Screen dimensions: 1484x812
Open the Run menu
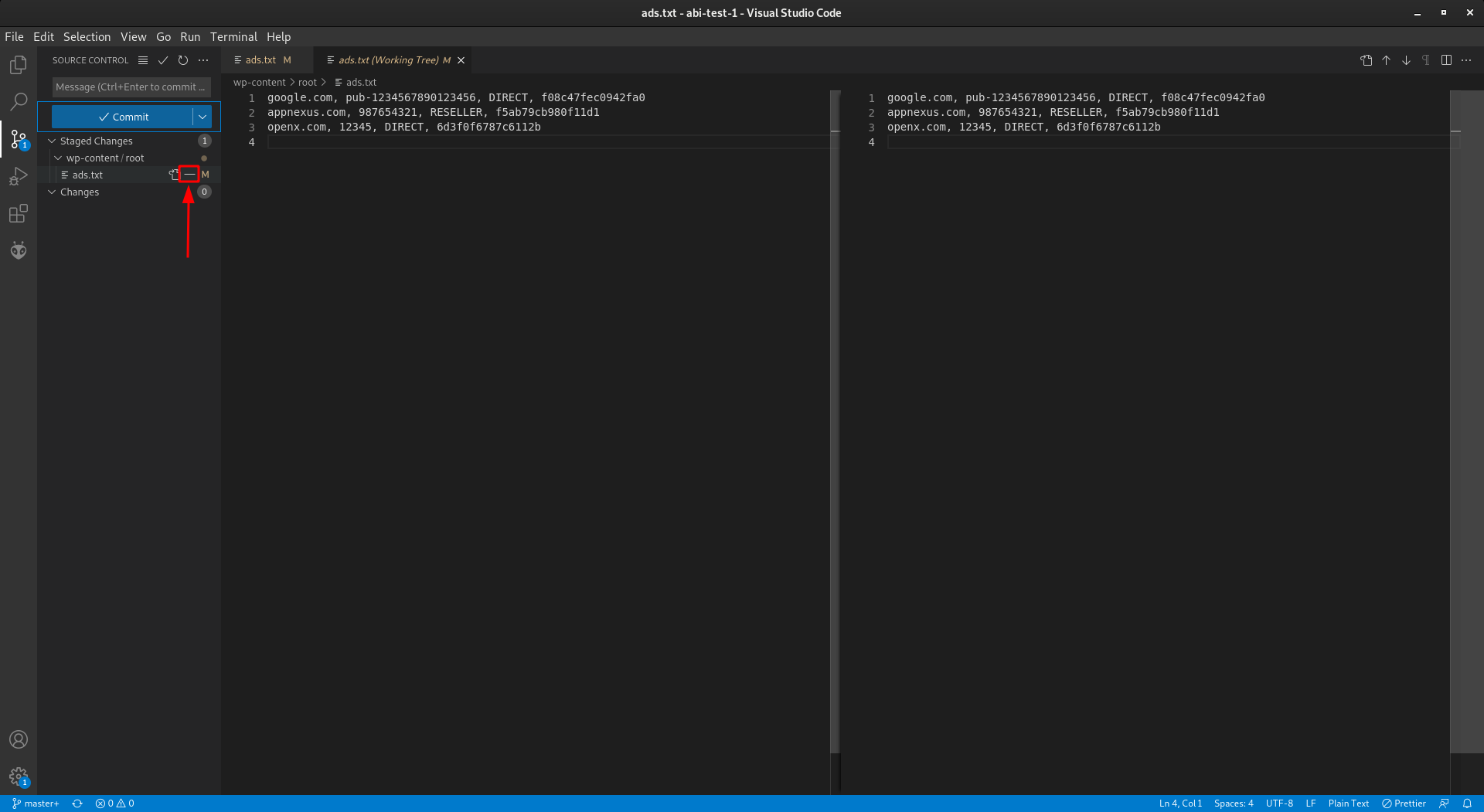click(x=190, y=36)
